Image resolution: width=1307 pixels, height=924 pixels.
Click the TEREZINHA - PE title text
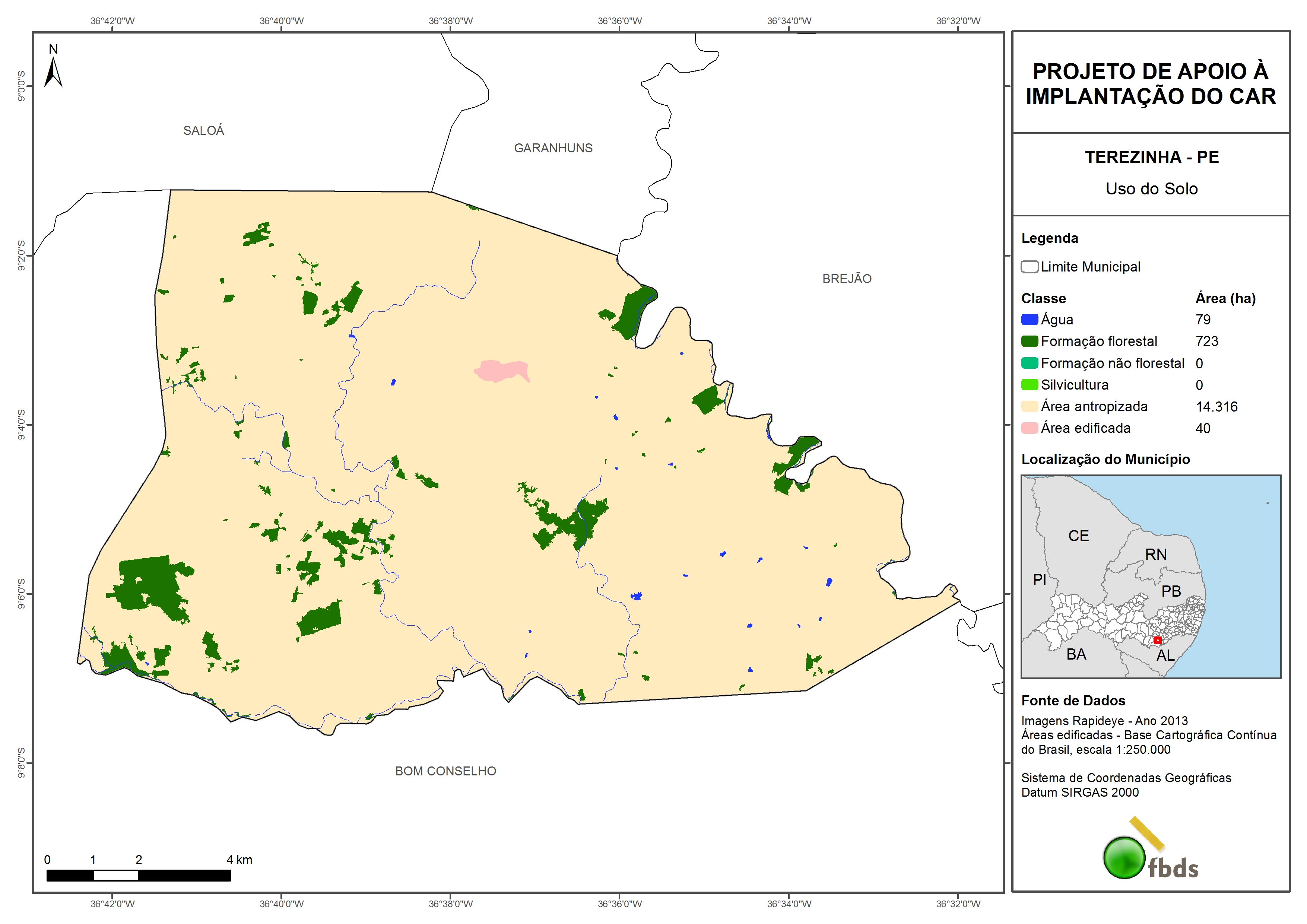1151,157
